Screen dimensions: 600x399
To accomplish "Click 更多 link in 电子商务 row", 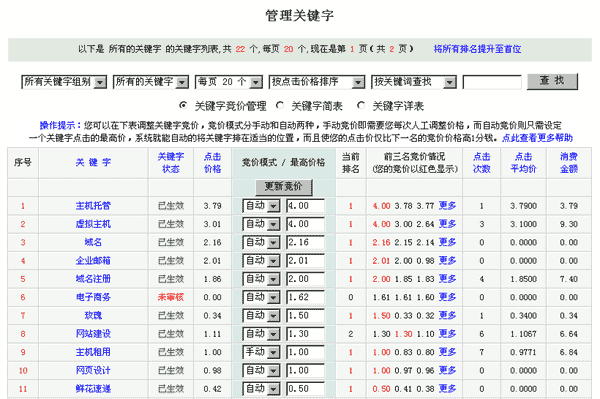I will (x=447, y=297).
